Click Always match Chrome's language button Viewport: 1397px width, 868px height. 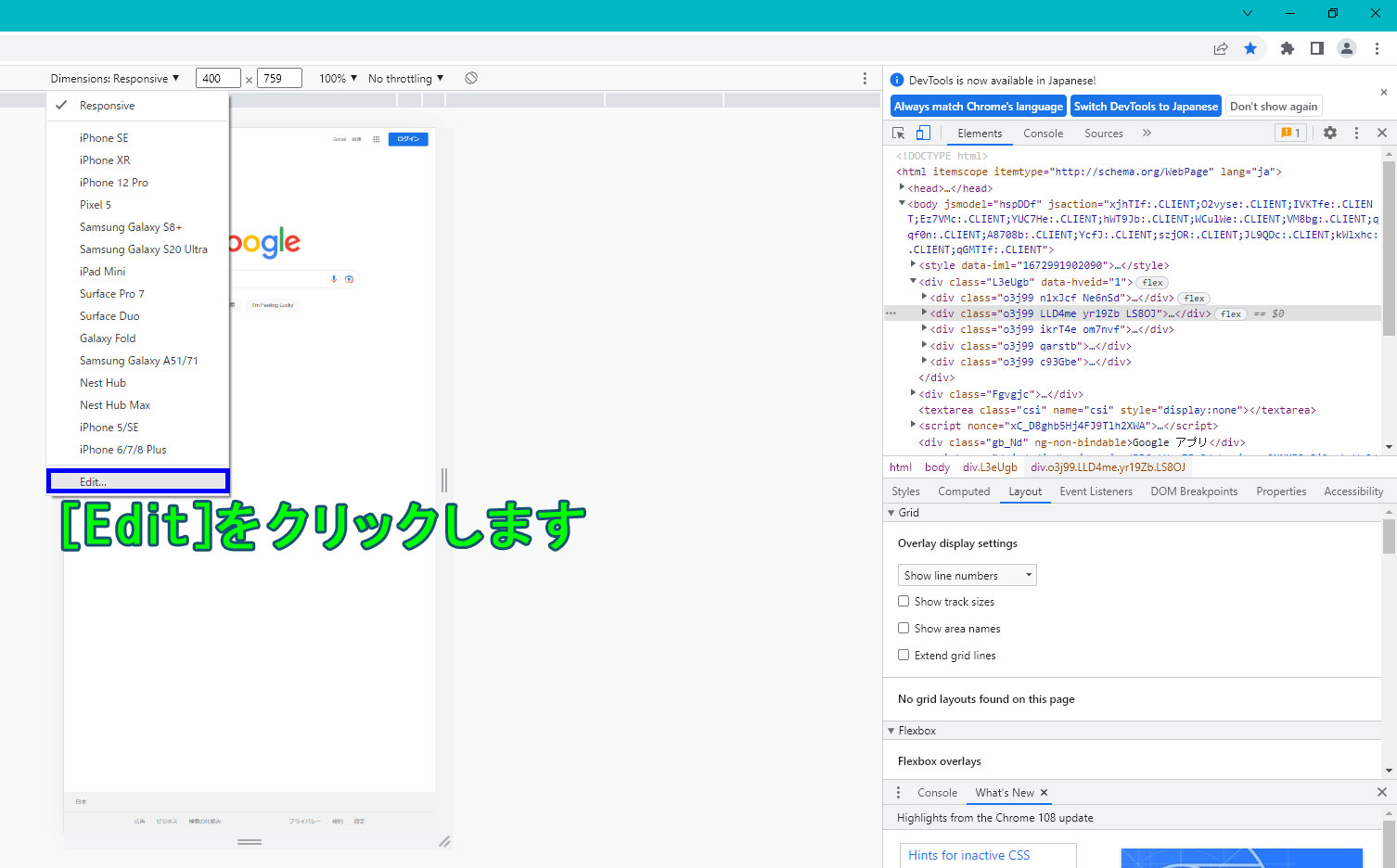coord(979,107)
